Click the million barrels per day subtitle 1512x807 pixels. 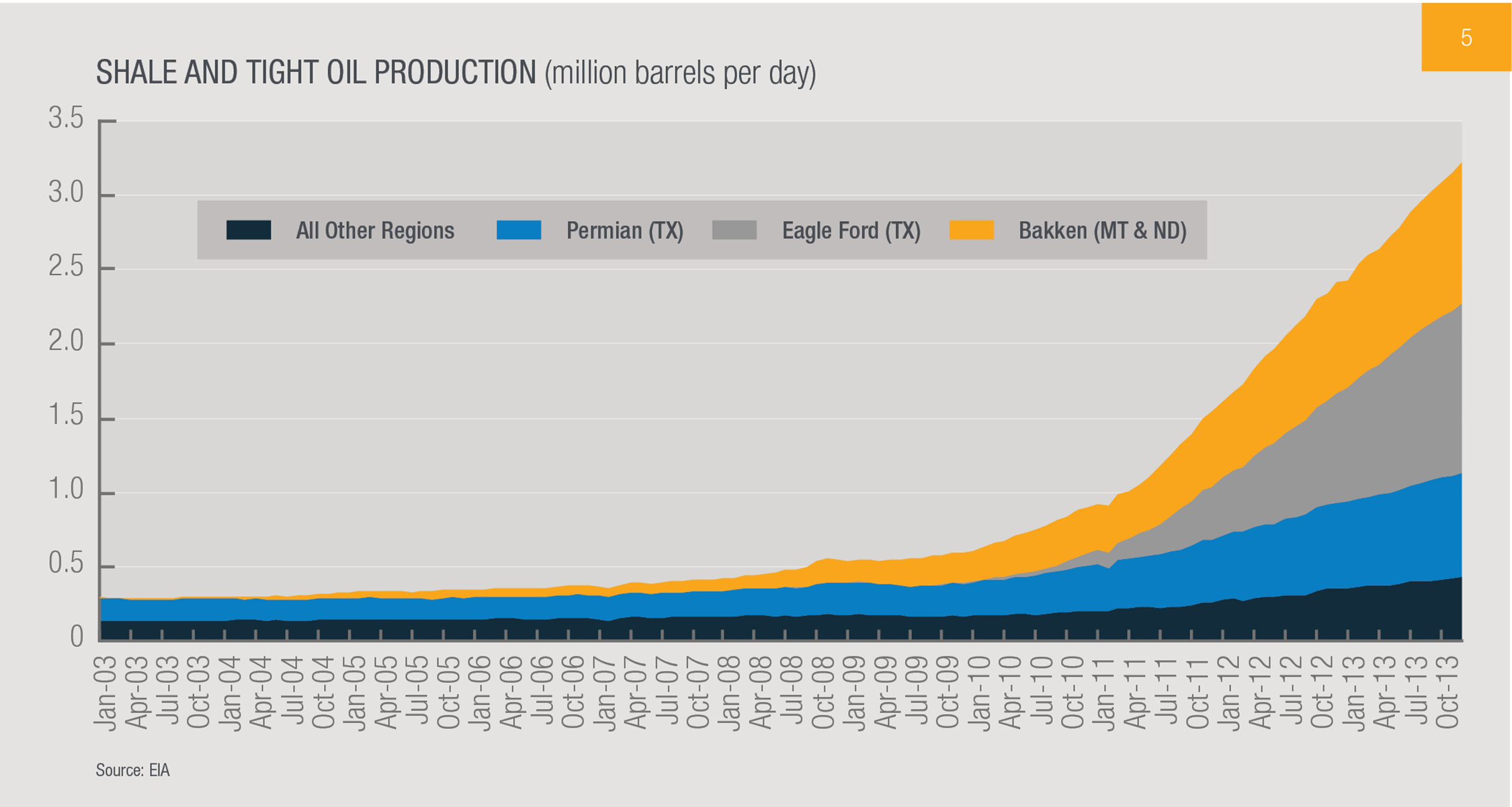679,73
